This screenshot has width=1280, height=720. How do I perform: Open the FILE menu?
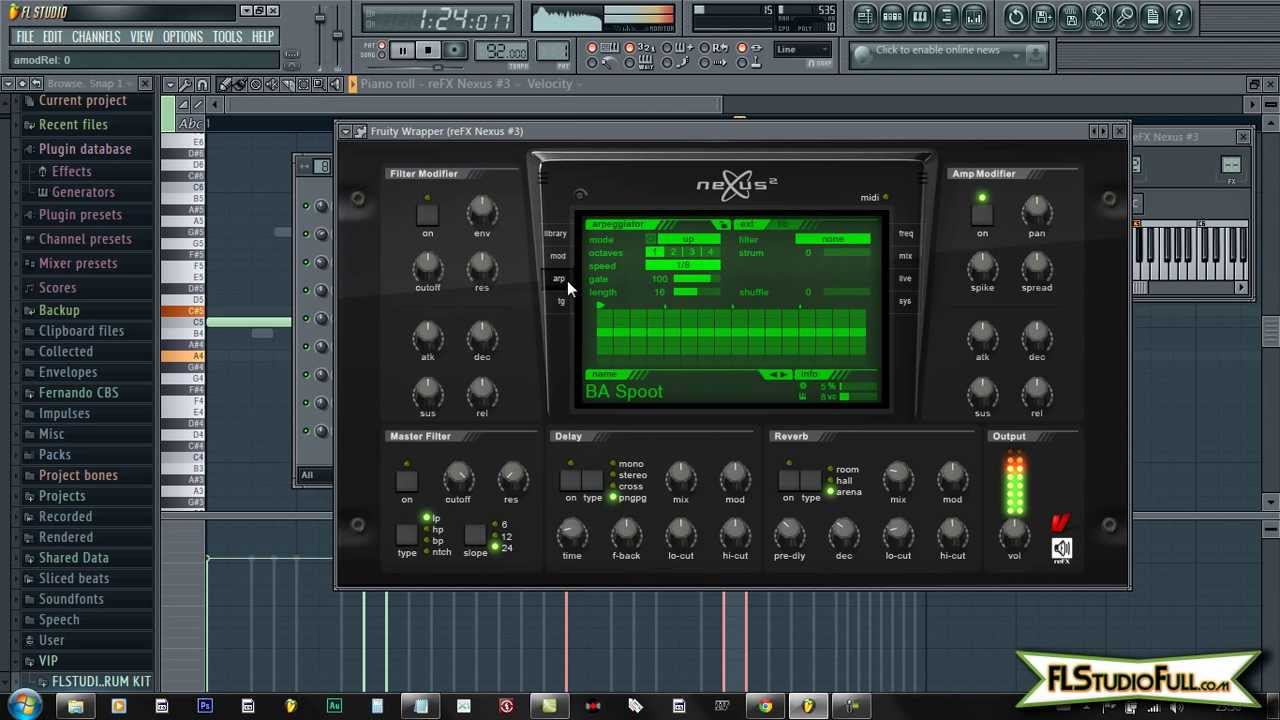[x=25, y=37]
